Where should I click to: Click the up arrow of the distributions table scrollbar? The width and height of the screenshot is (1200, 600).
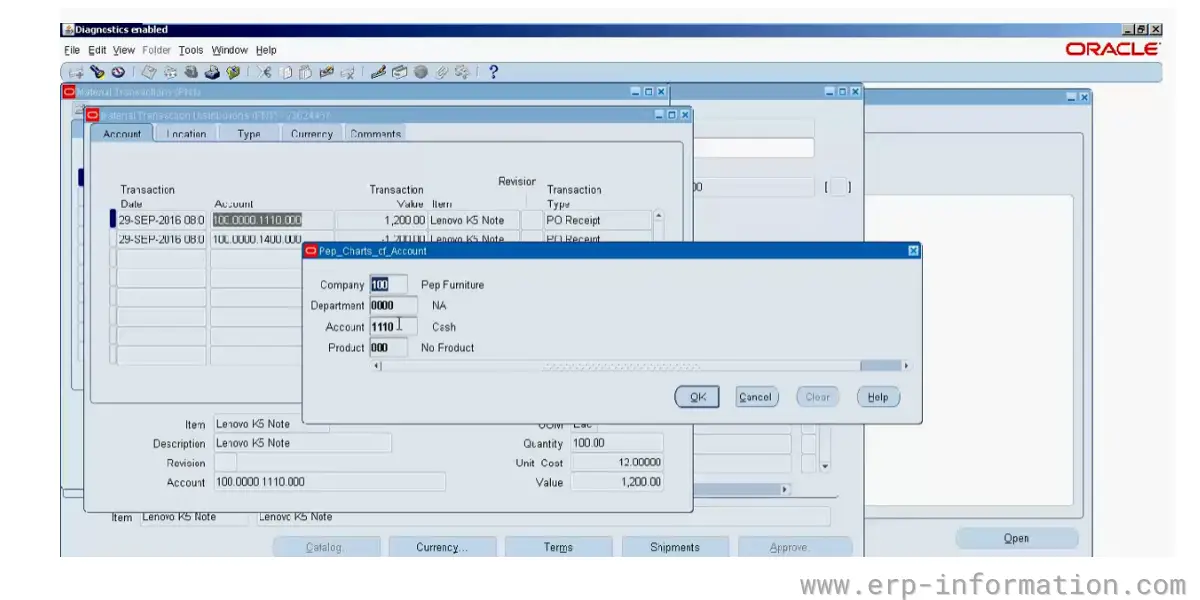coord(658,216)
